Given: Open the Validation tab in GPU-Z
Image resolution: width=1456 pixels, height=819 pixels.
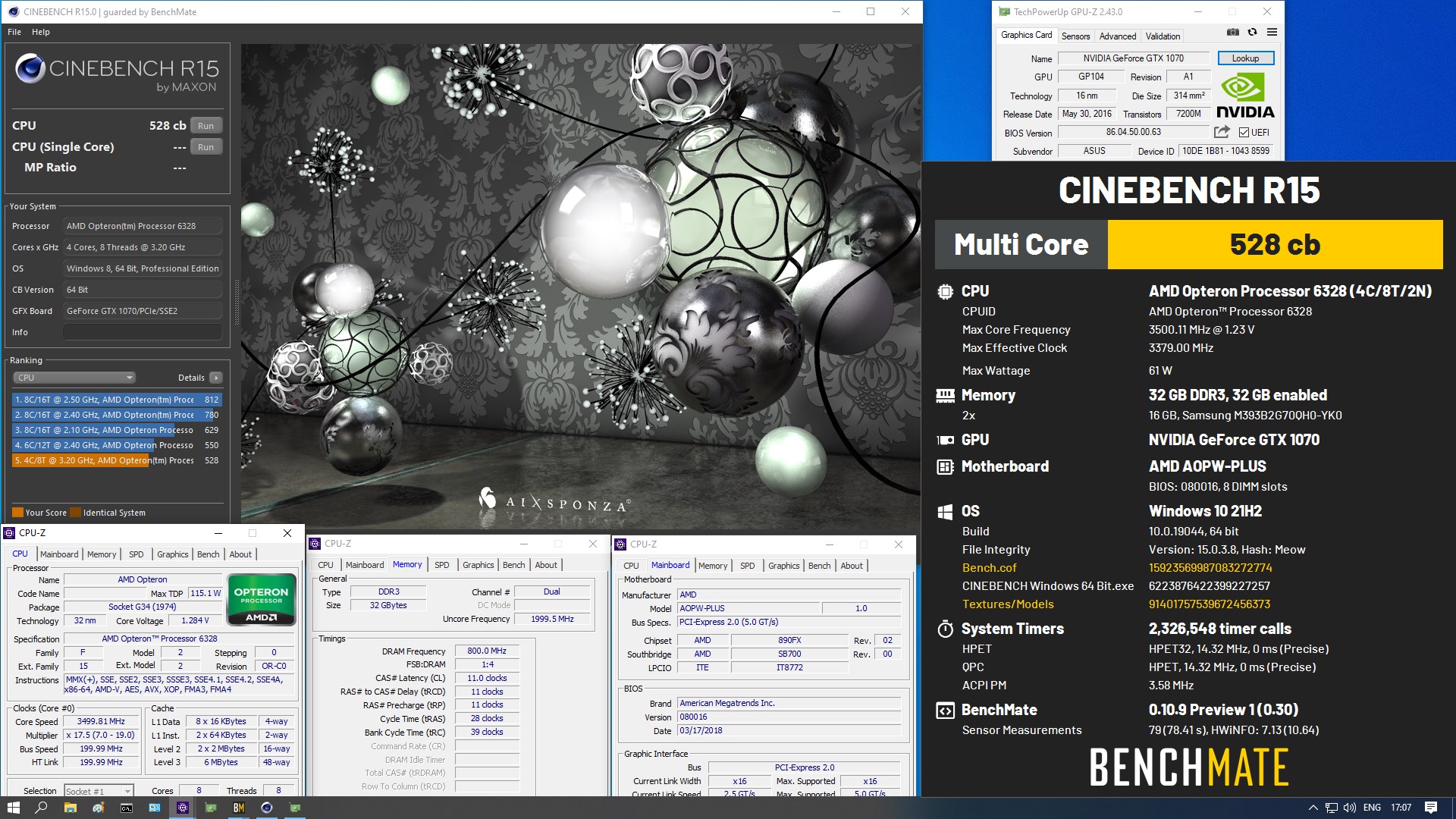Looking at the screenshot, I should click(1163, 36).
